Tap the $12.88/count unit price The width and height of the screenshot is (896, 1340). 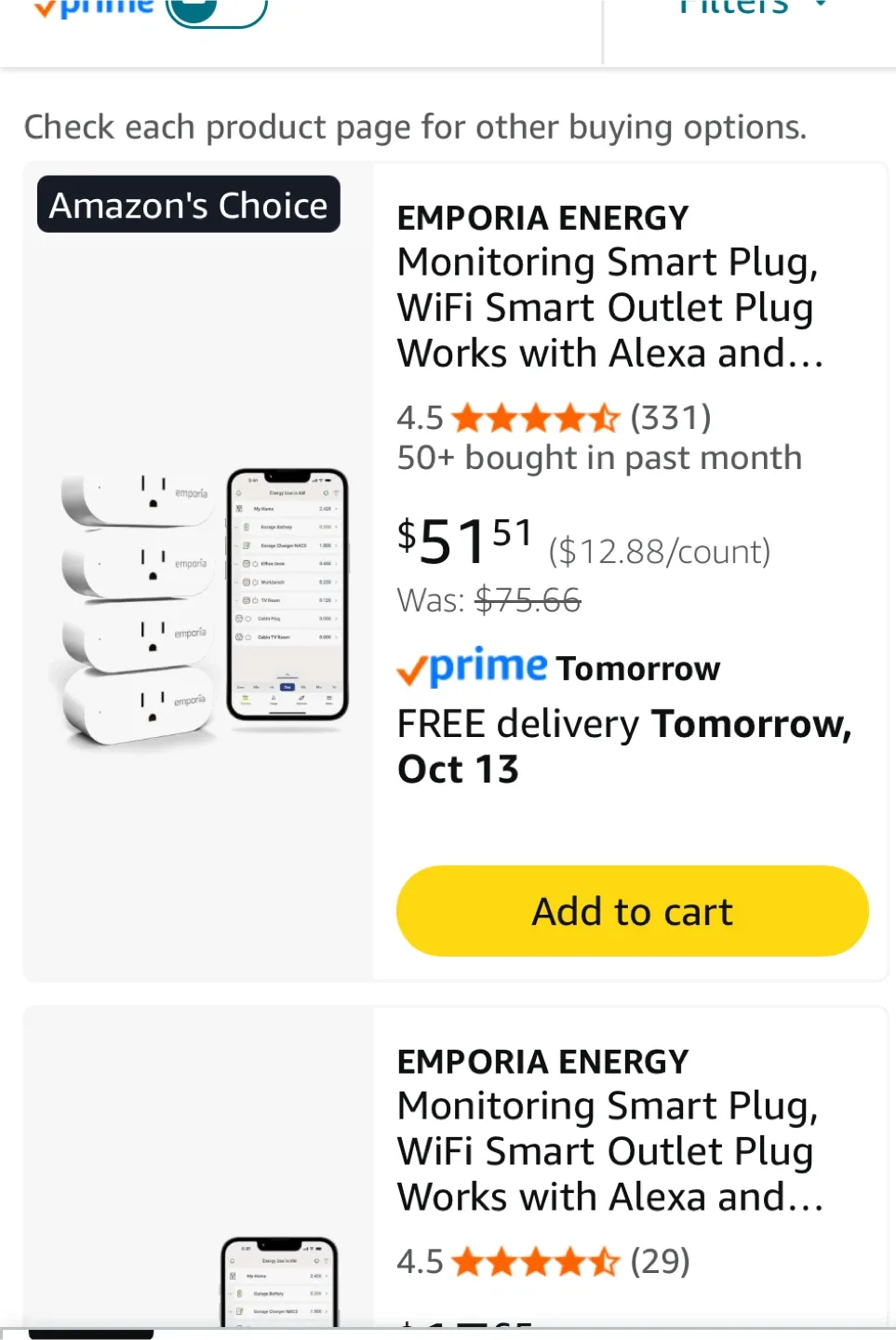click(x=660, y=552)
